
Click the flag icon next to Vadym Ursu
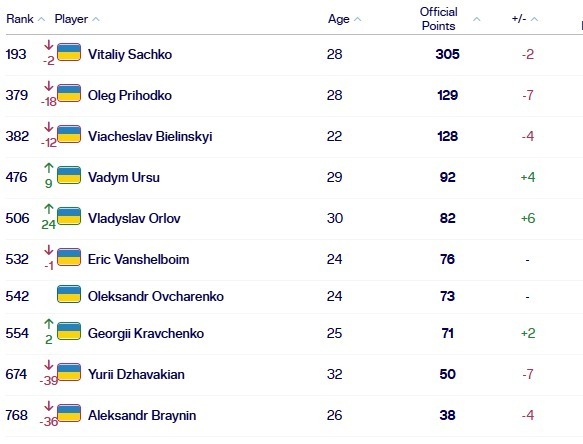(x=69, y=175)
